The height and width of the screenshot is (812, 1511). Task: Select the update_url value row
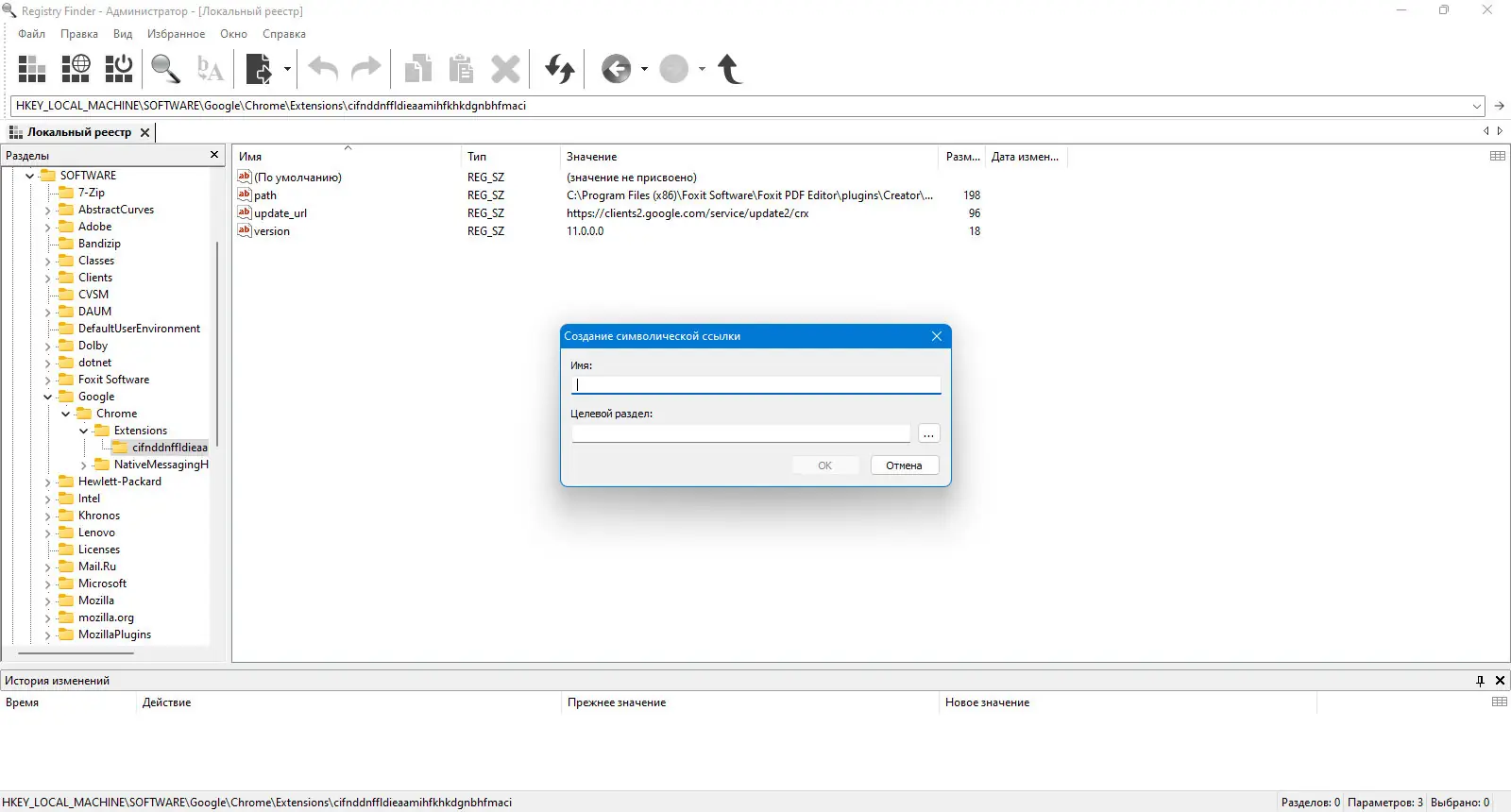click(608, 213)
